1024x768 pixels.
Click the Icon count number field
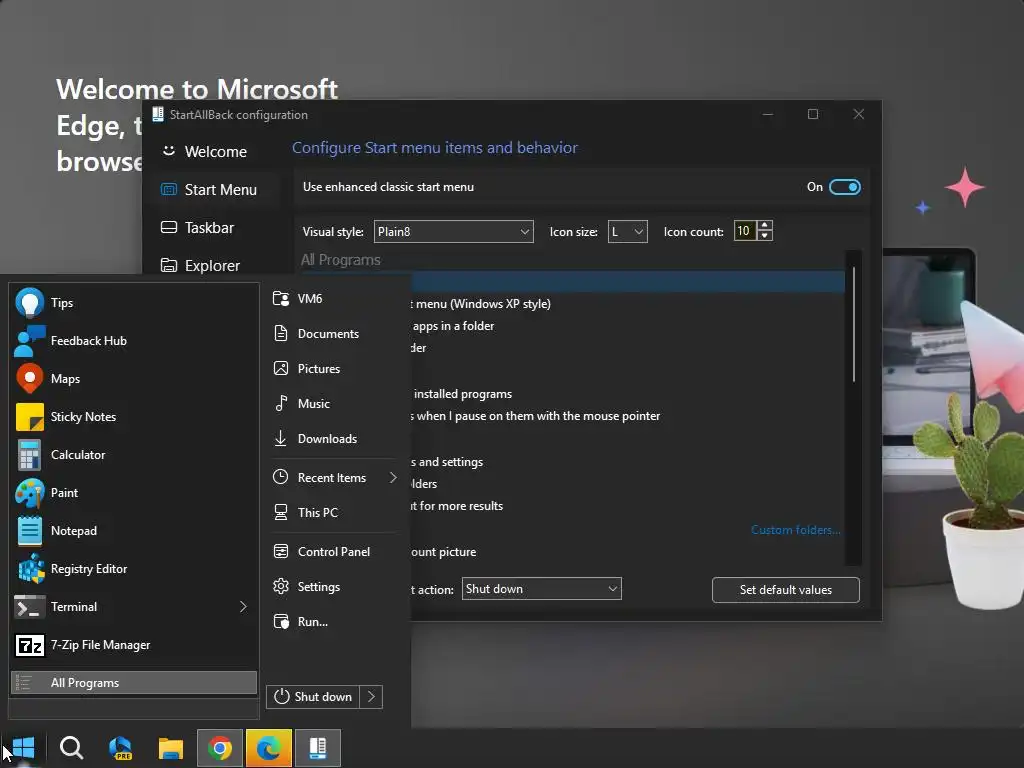744,231
